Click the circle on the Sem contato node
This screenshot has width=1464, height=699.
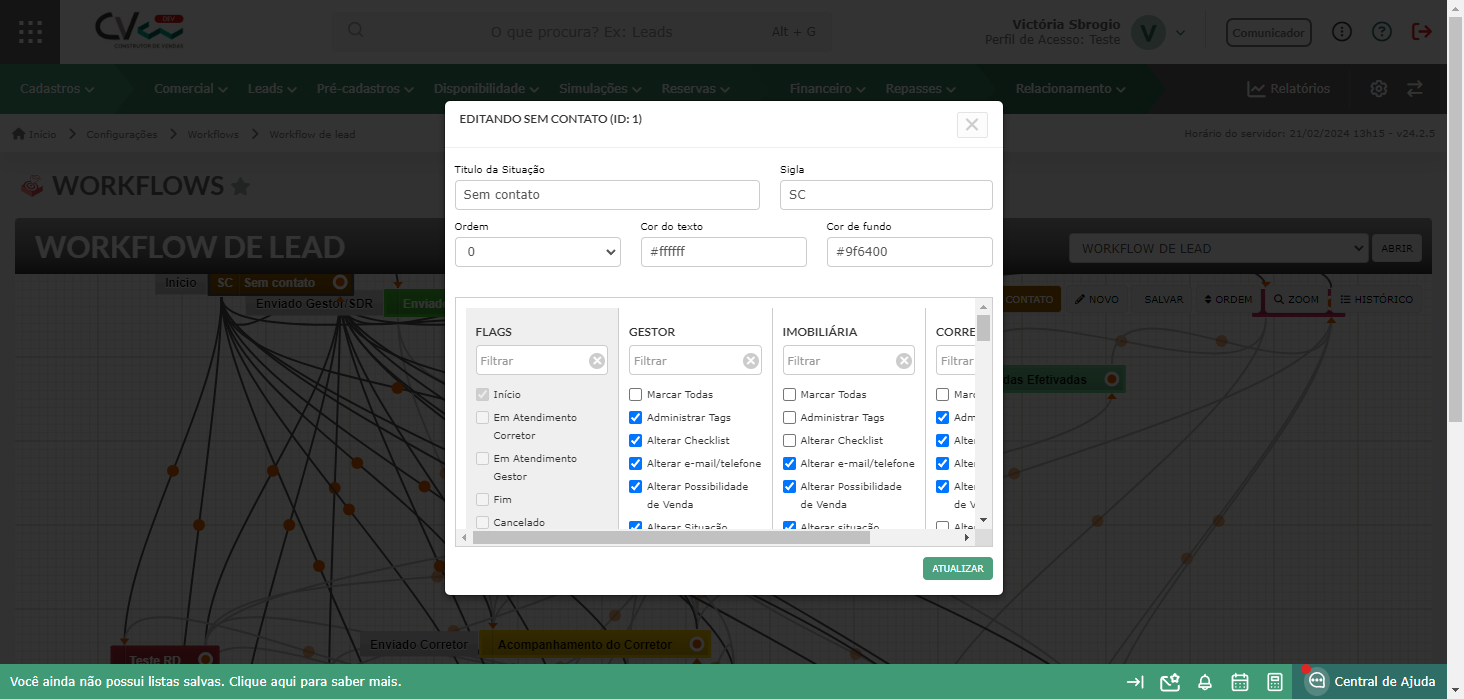[x=340, y=283]
